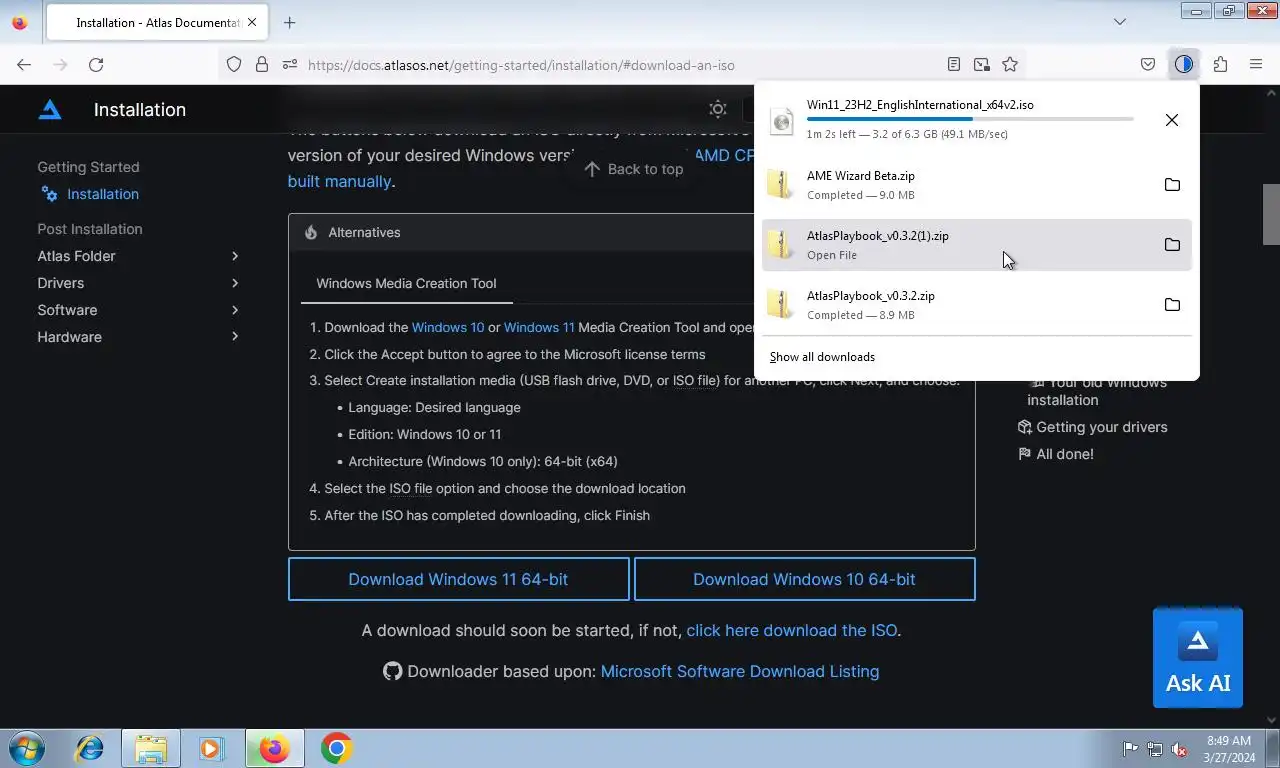The image size is (1280, 768).
Task: Show AME Wizard Beta.zip in folder
Action: point(1172,185)
